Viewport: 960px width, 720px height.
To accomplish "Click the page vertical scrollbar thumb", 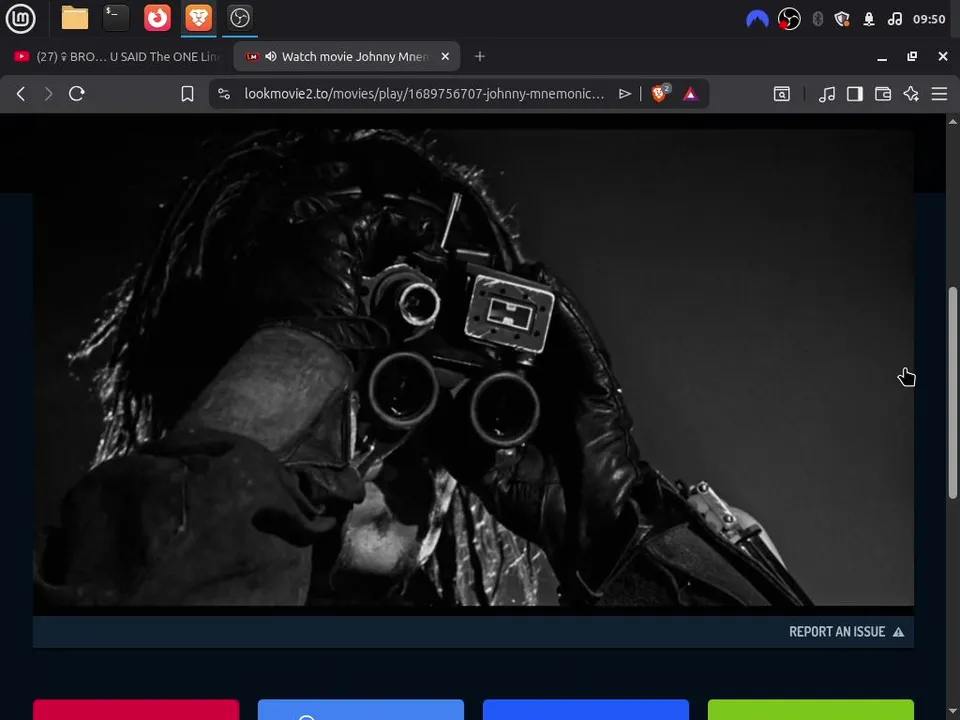I will pos(953,392).
